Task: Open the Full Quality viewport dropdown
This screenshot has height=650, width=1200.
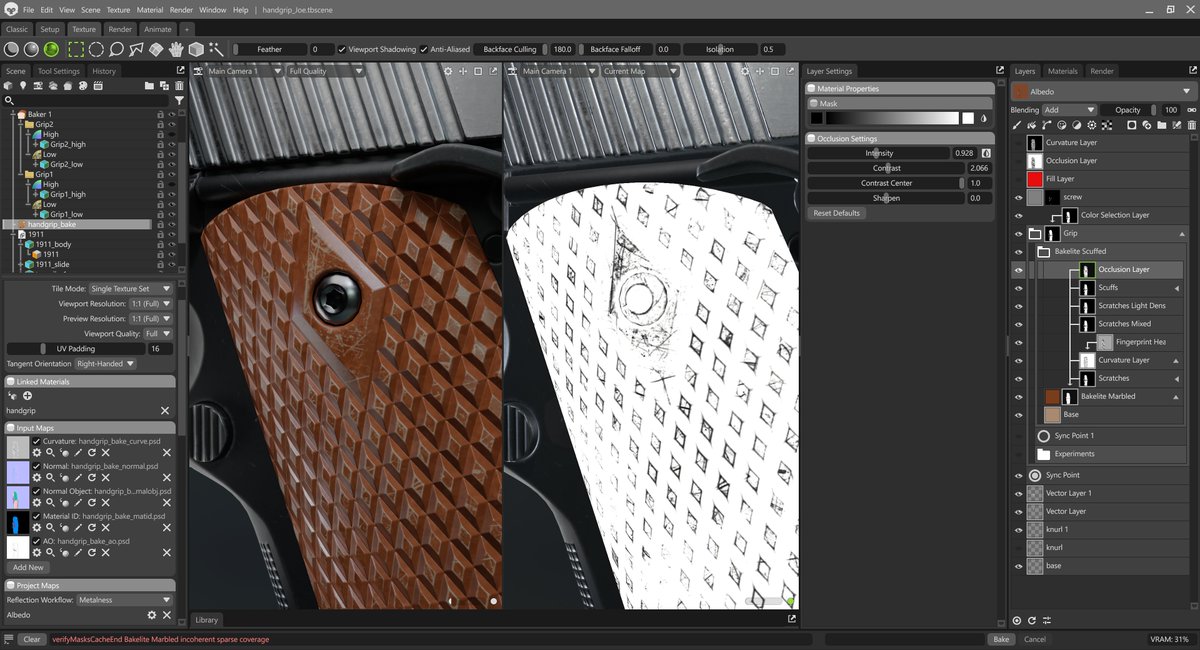Action: [325, 71]
